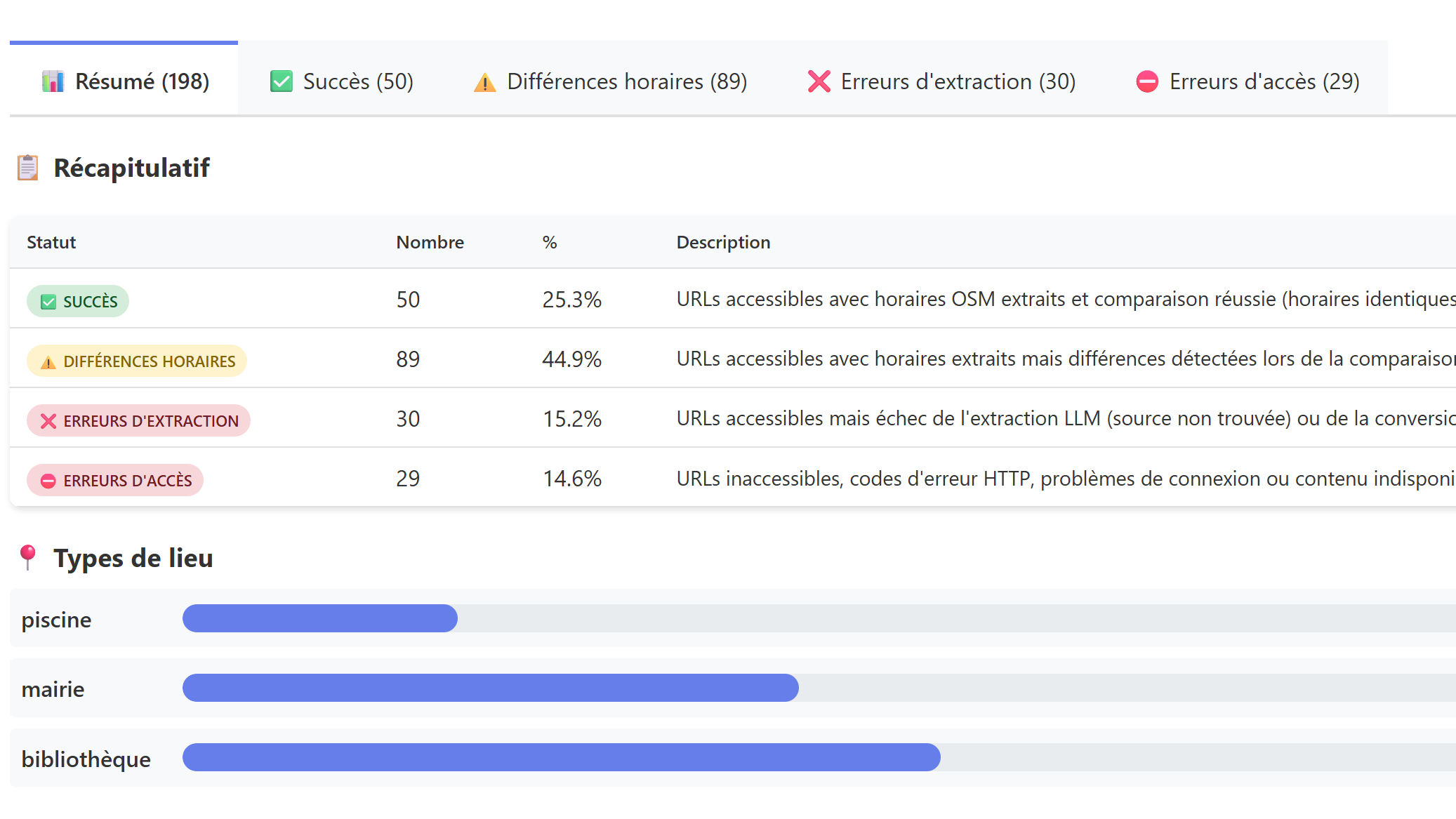The width and height of the screenshot is (1456, 819).
Task: Click the Statut column header
Action: [x=51, y=242]
